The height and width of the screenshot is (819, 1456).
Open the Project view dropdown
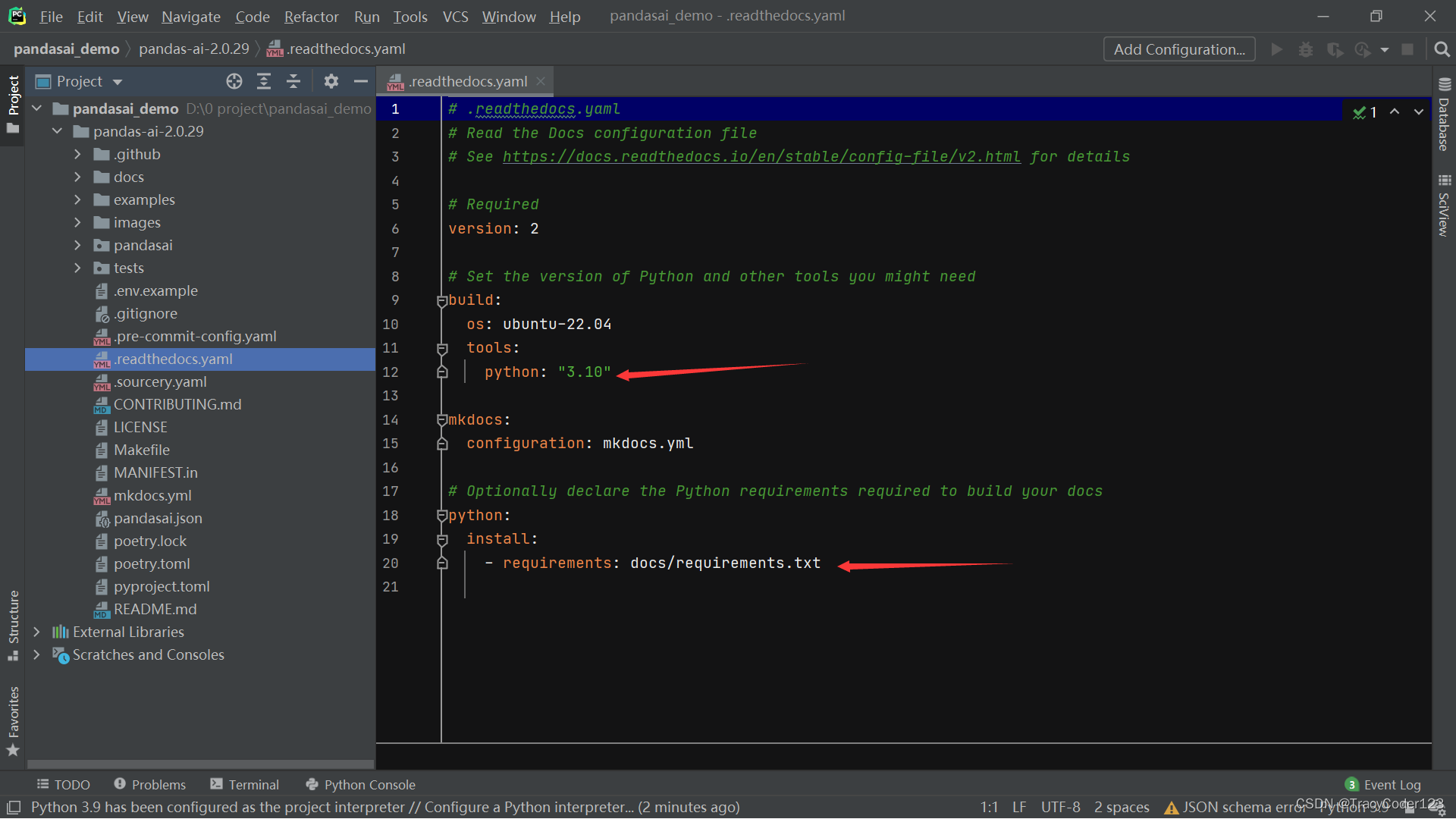118,82
